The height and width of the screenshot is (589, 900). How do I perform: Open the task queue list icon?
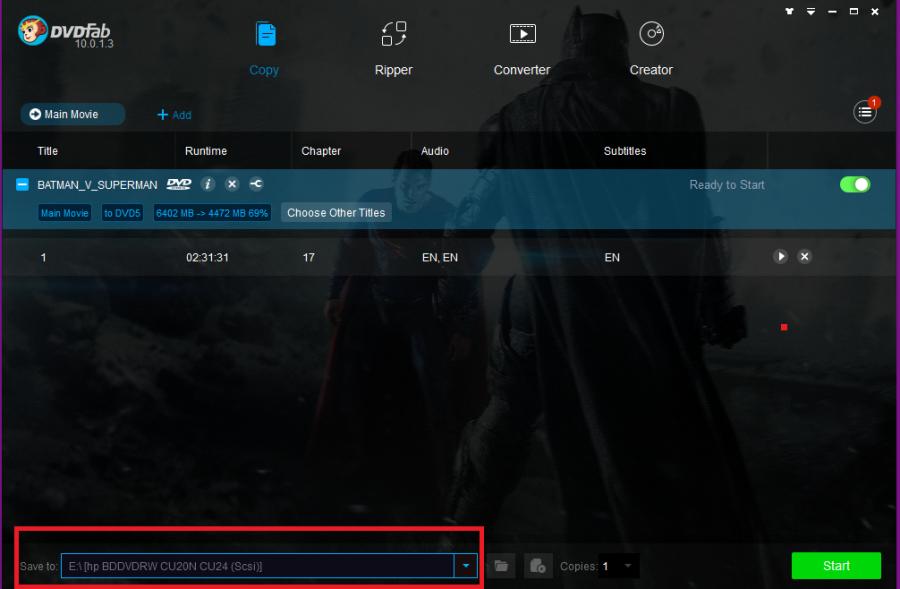click(x=864, y=112)
